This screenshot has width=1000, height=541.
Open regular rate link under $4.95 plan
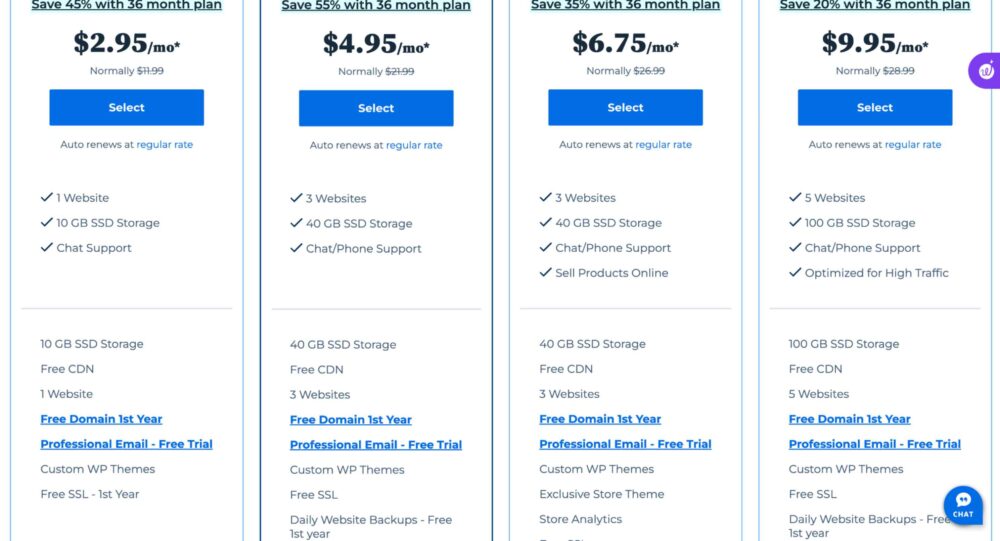point(414,145)
